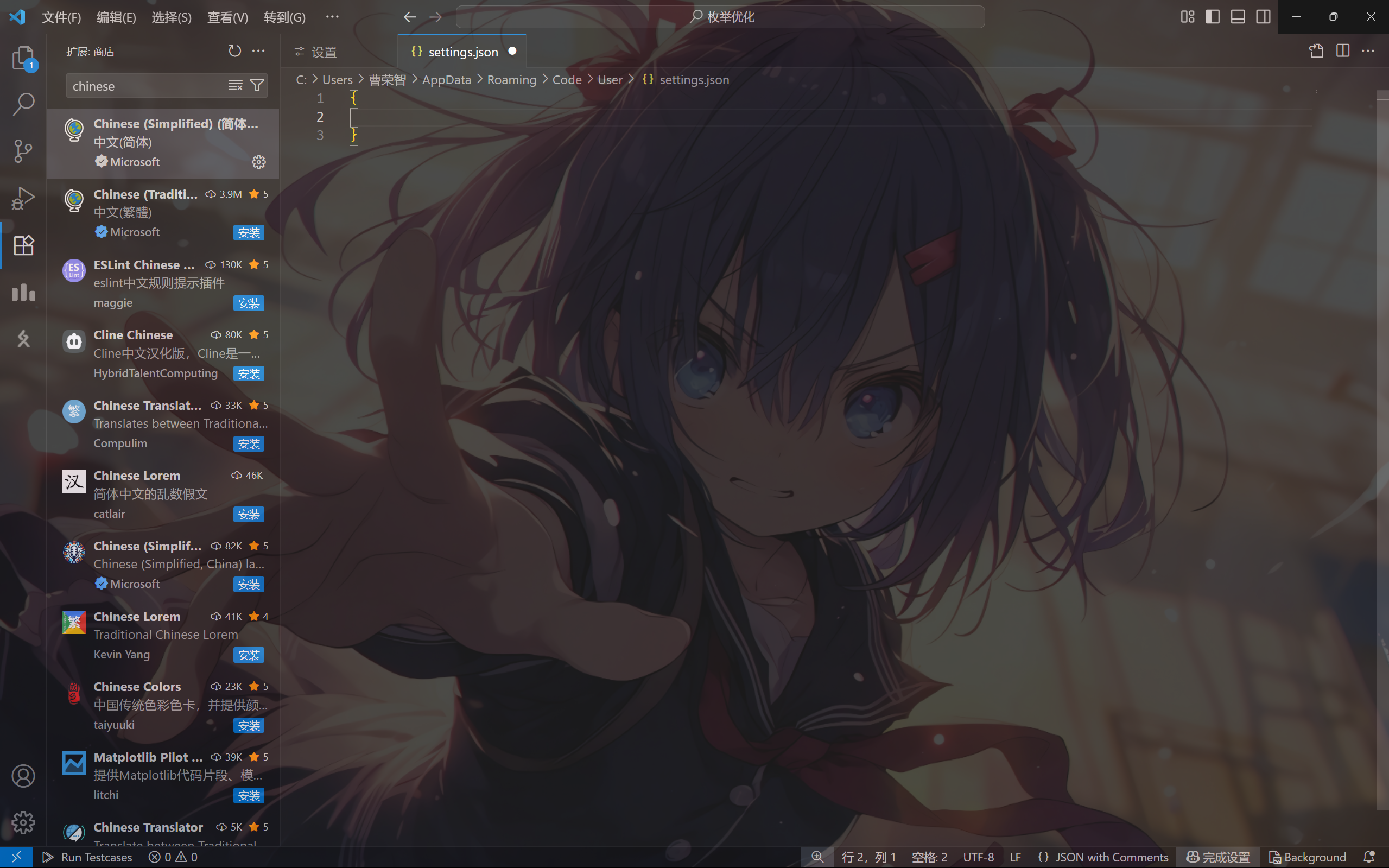The height and width of the screenshot is (868, 1389).
Task: Clear extension search results icon
Action: [x=236, y=86]
